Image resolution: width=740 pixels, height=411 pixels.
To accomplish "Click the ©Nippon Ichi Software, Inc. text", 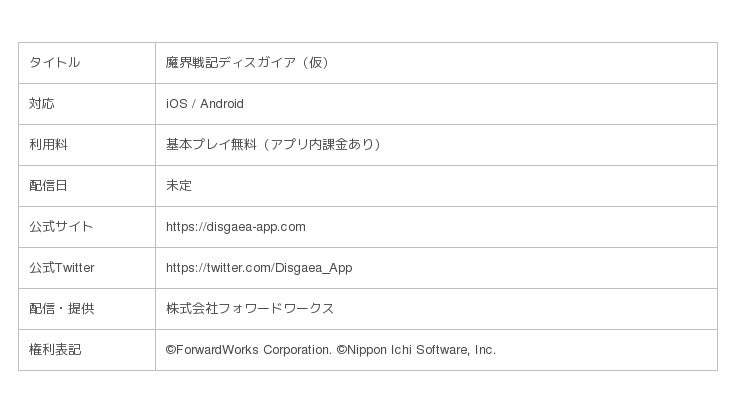I will (416, 350).
